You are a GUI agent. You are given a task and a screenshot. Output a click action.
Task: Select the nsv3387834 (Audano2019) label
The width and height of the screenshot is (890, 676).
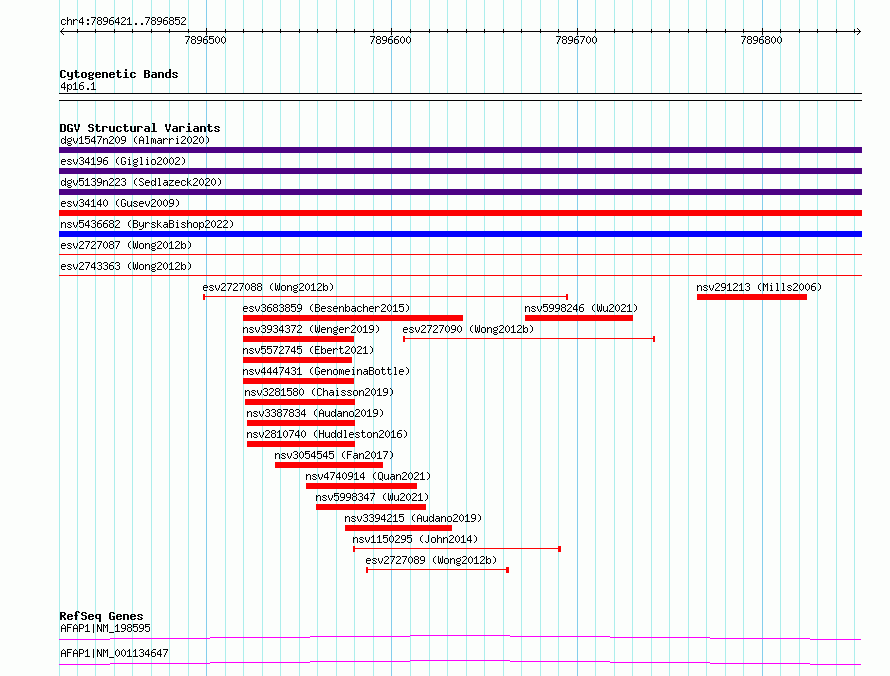tap(315, 413)
